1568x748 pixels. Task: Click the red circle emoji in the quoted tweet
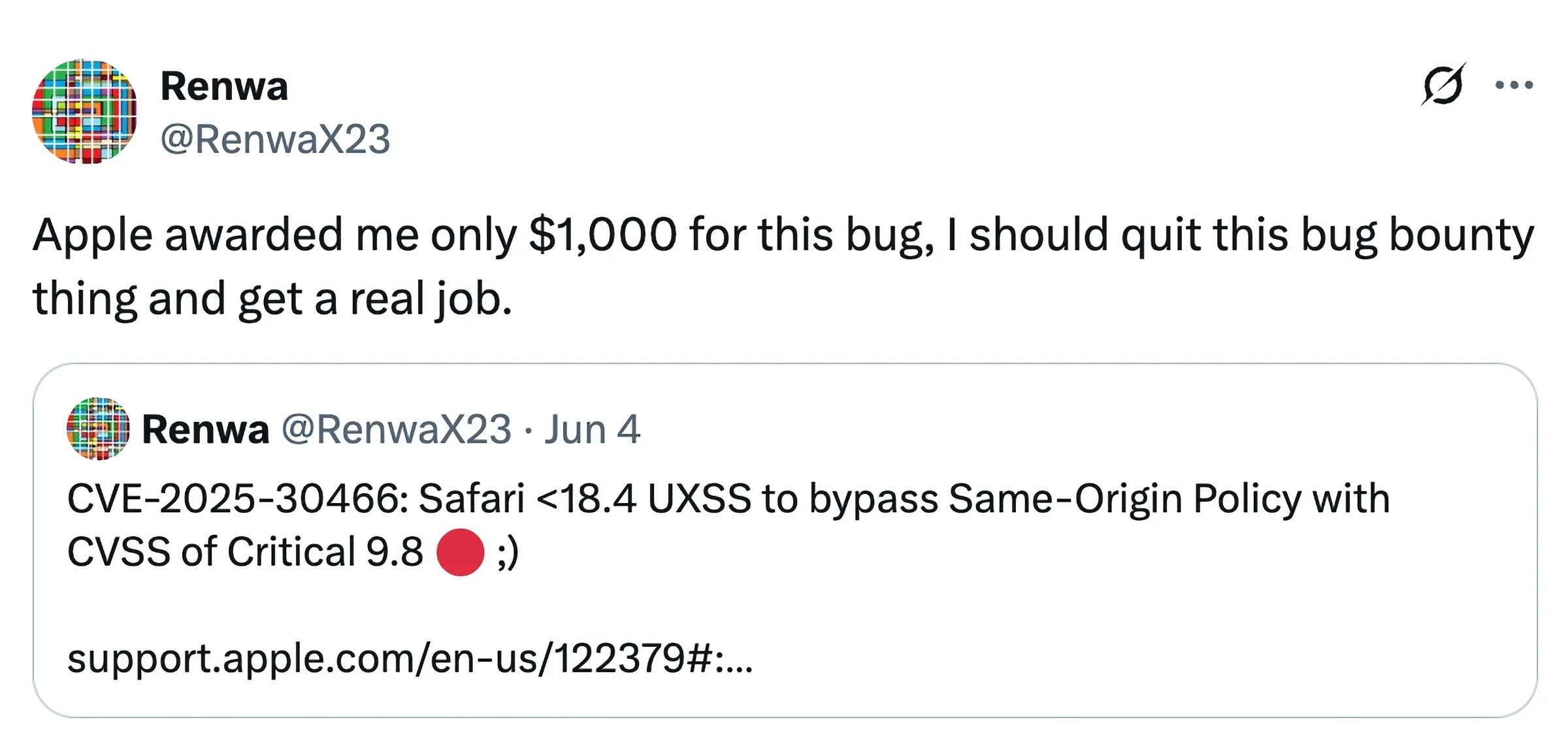461,552
